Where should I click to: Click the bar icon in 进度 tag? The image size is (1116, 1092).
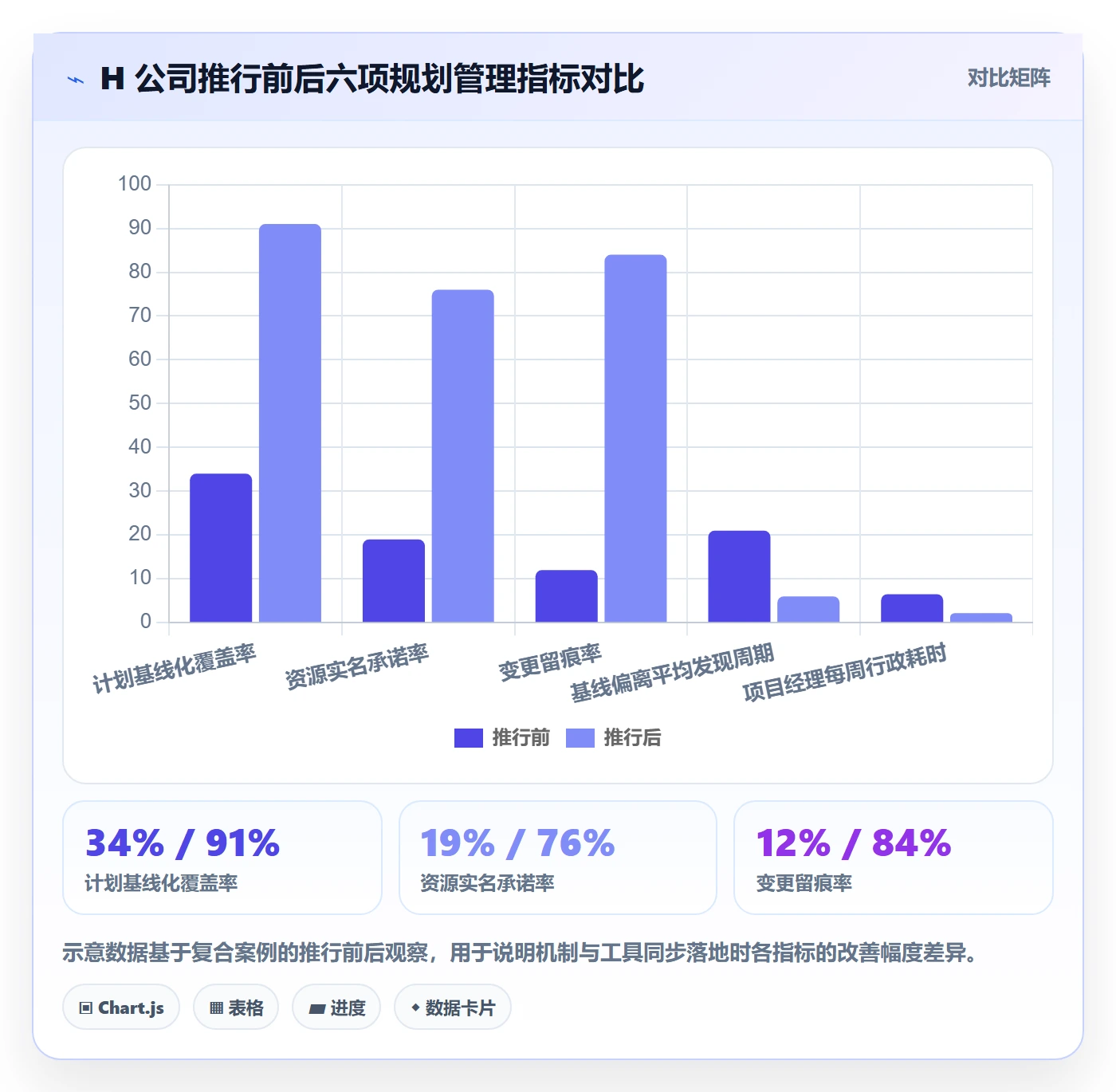316,1009
